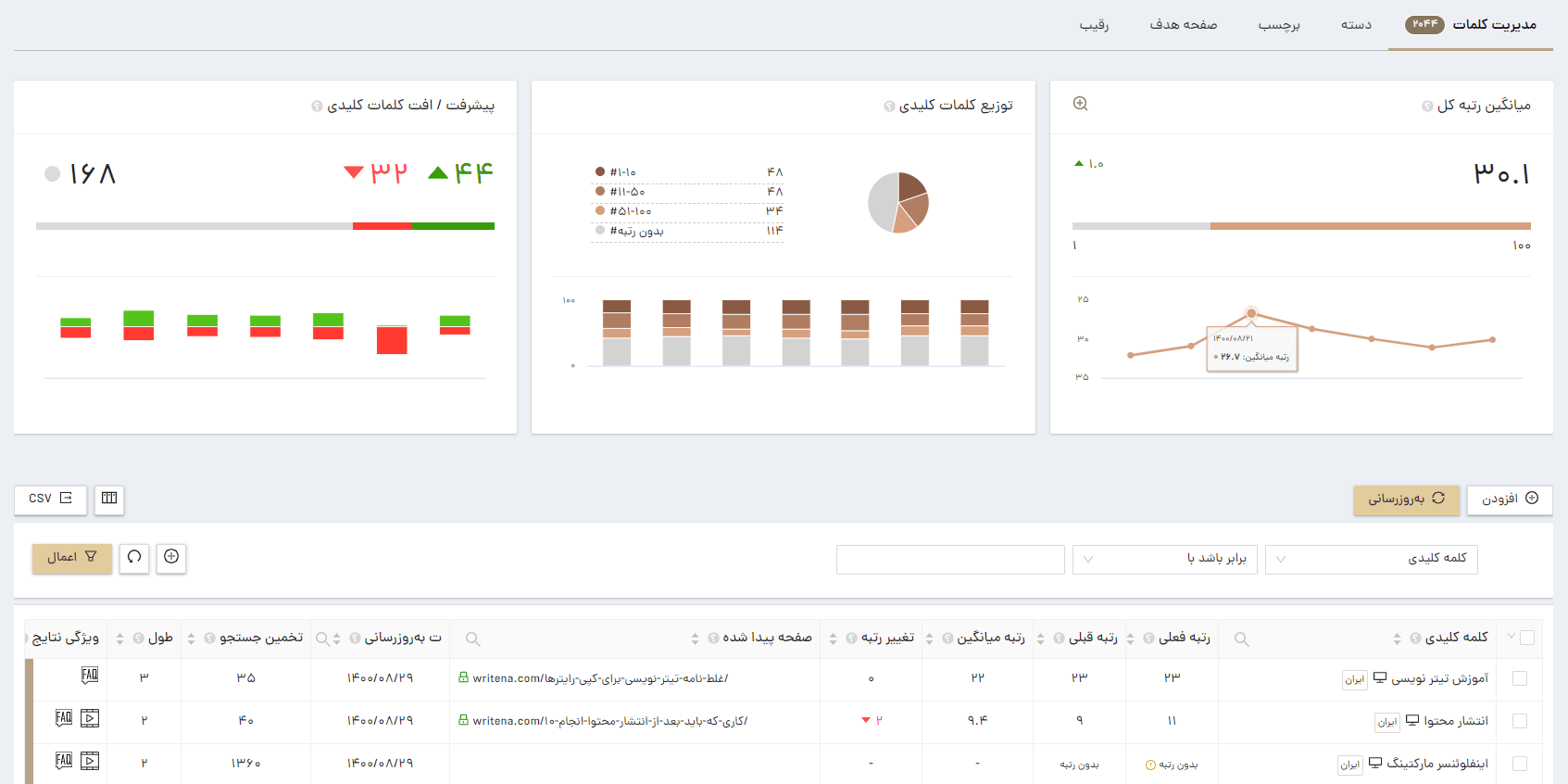Screen dimensions: 1568x784
Task: Apply filter with the اعمال button
Action: (72, 557)
